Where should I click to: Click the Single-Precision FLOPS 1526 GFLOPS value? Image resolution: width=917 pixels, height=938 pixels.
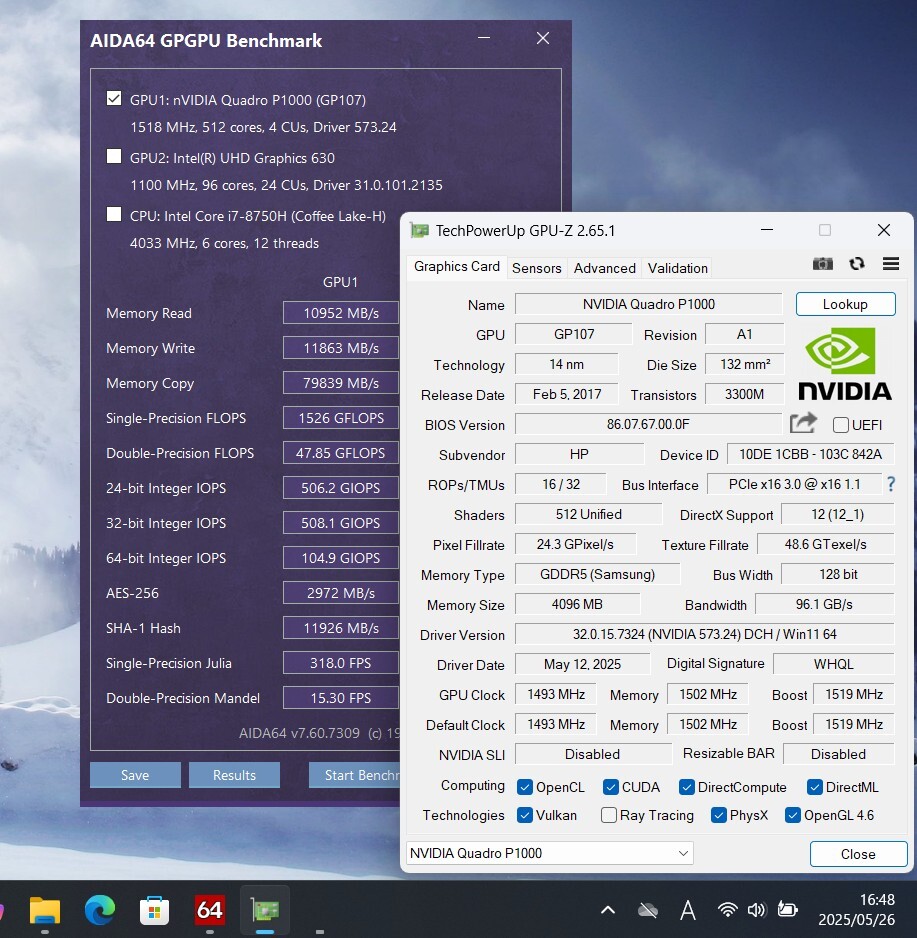point(341,418)
